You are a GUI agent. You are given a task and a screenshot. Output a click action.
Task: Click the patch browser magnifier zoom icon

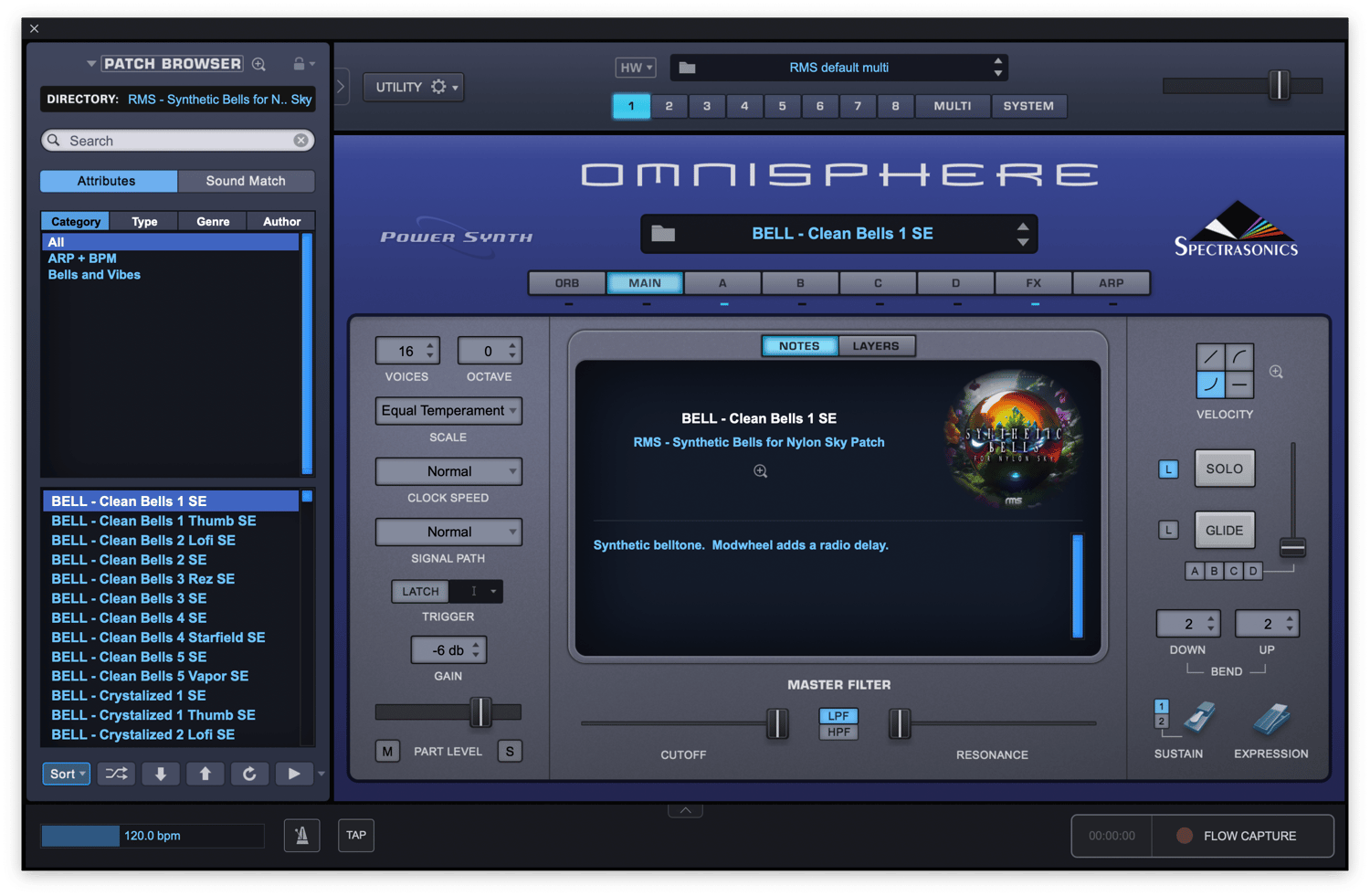click(x=259, y=64)
